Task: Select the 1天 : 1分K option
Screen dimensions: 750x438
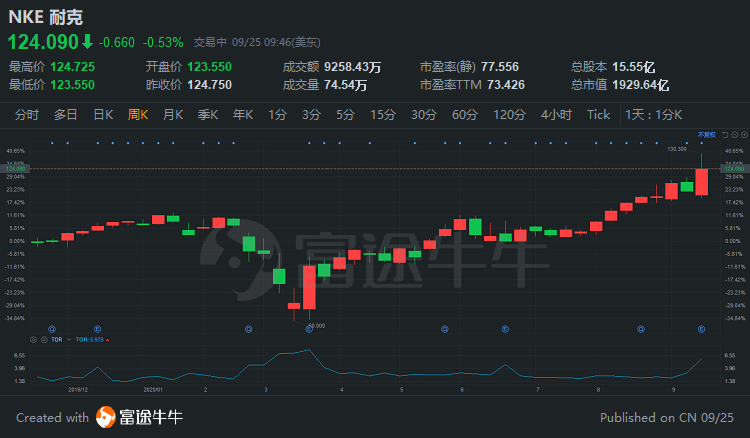Action: click(653, 115)
